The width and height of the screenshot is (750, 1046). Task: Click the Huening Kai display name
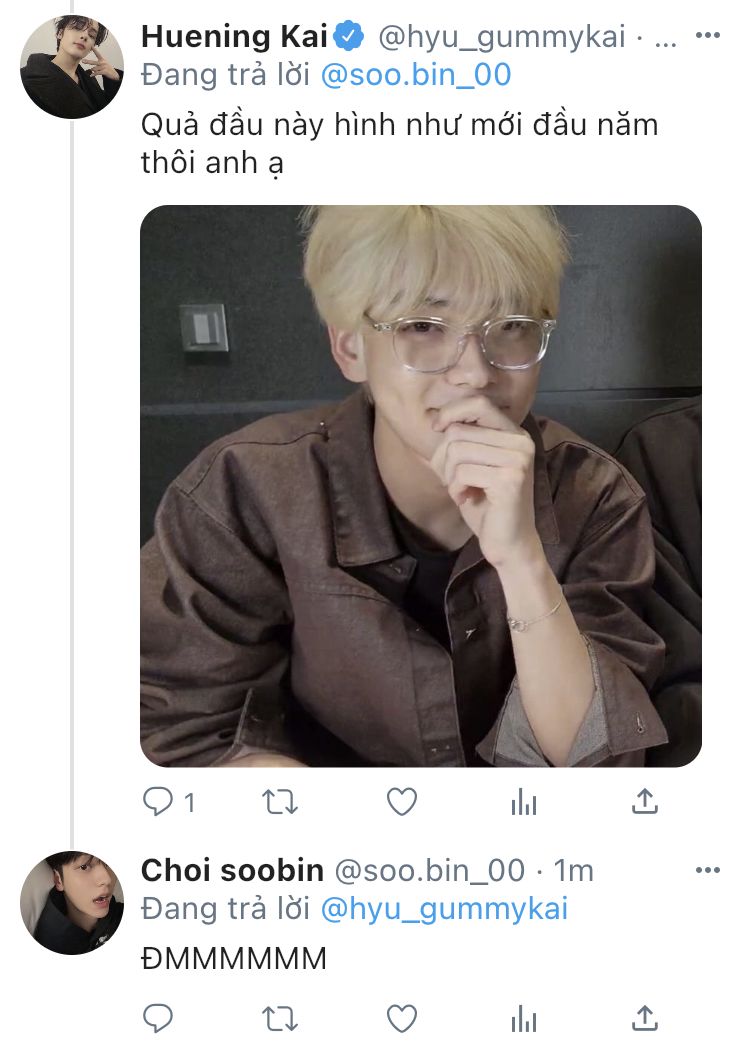coord(234,38)
